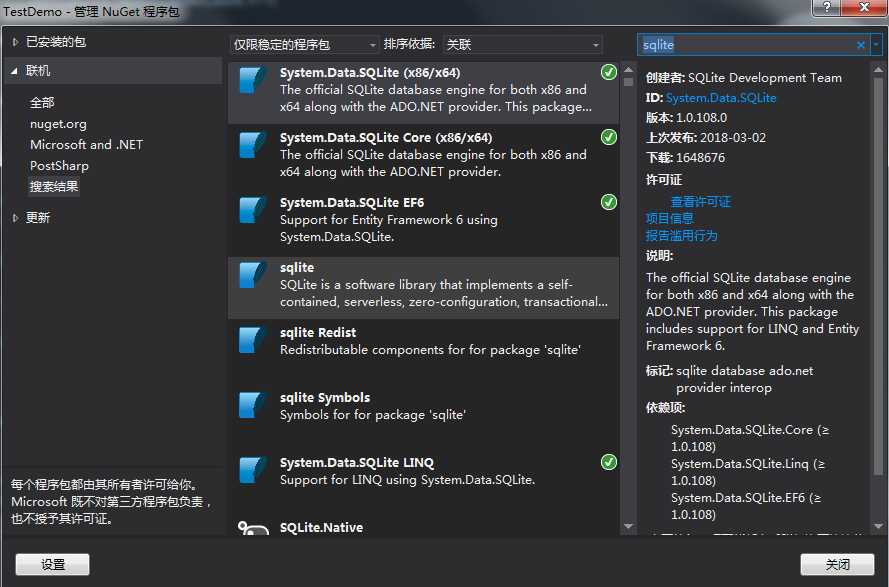Click the download count 1648676

click(700, 158)
